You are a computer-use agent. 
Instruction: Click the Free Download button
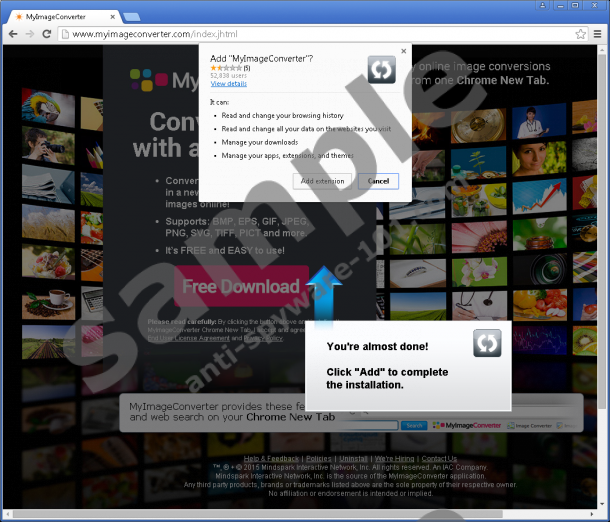(240, 287)
